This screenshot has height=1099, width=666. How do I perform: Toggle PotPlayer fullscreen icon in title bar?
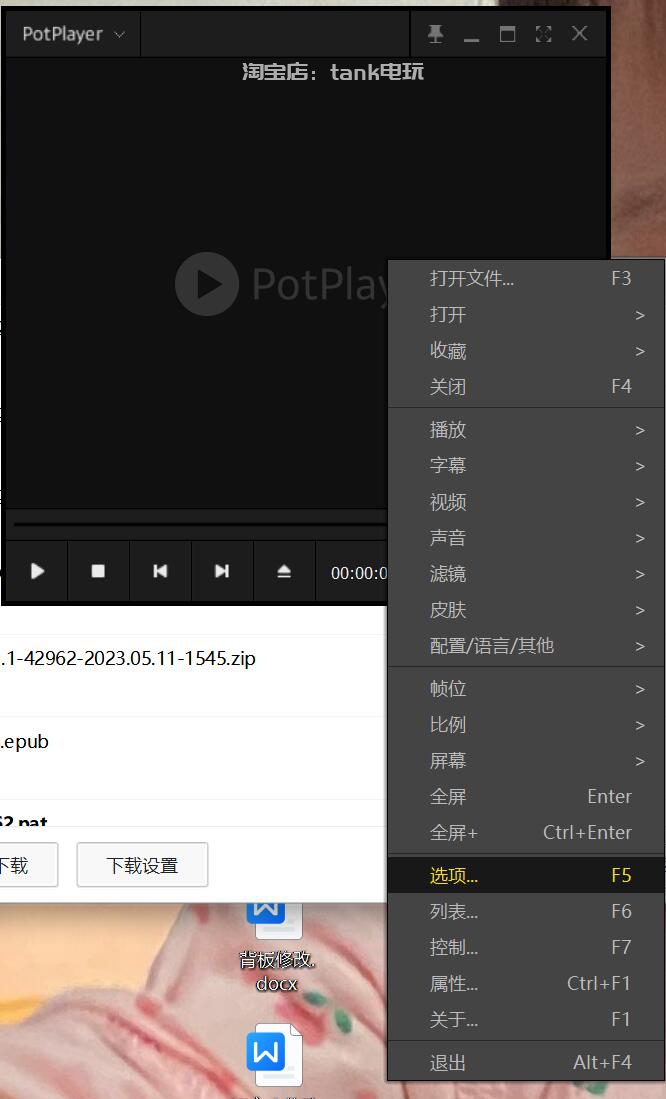point(543,34)
